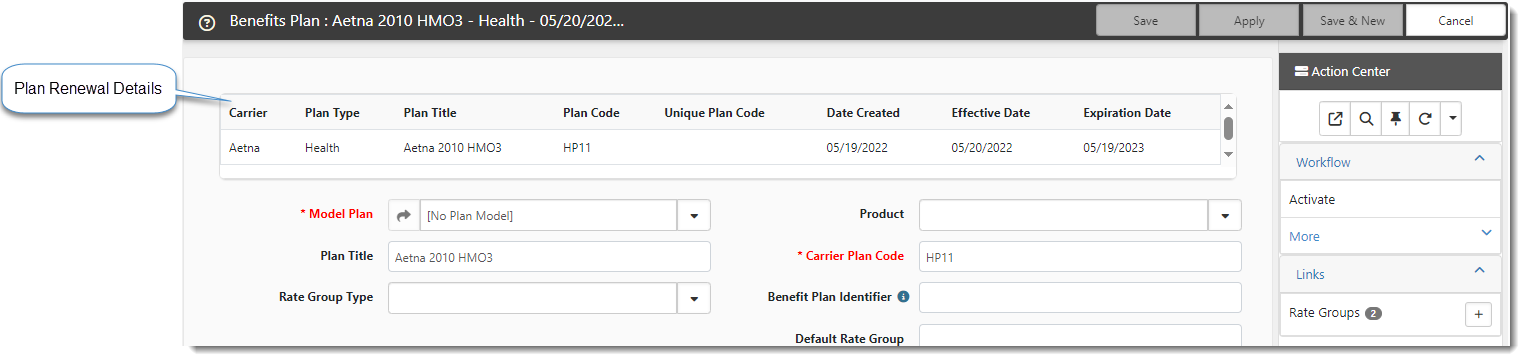
Task: Click the Expiration Date column header
Action: [1127, 113]
